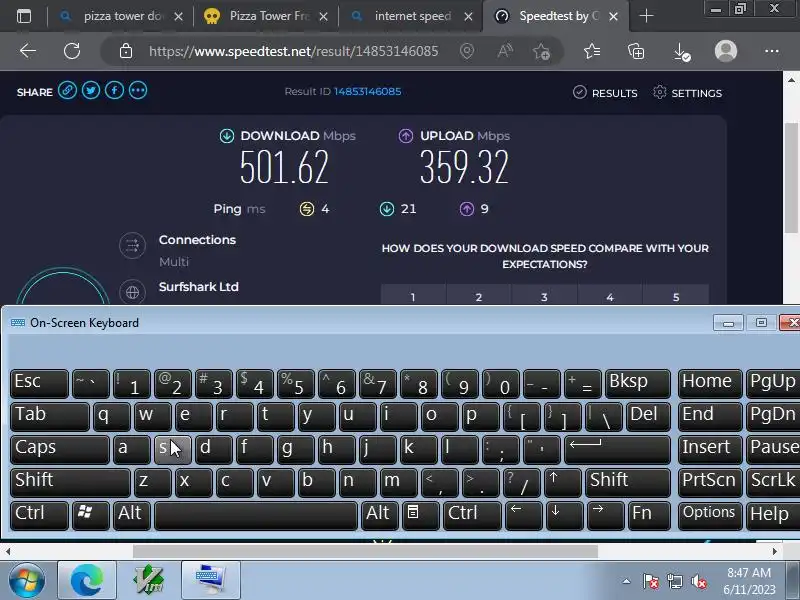
Task: Click the context menu key on keyboard
Action: (420, 515)
